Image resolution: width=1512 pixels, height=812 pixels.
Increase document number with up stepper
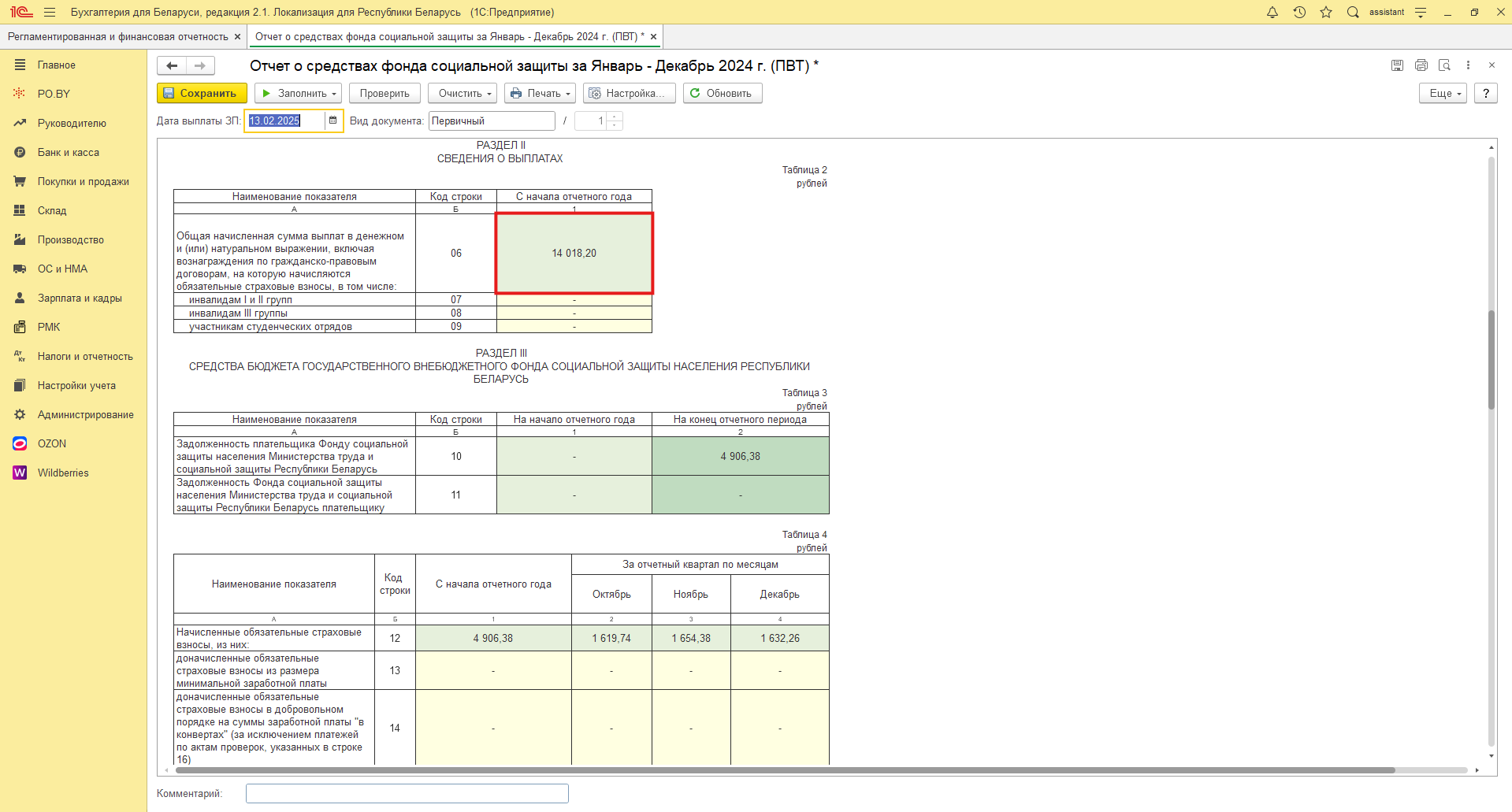(x=615, y=117)
